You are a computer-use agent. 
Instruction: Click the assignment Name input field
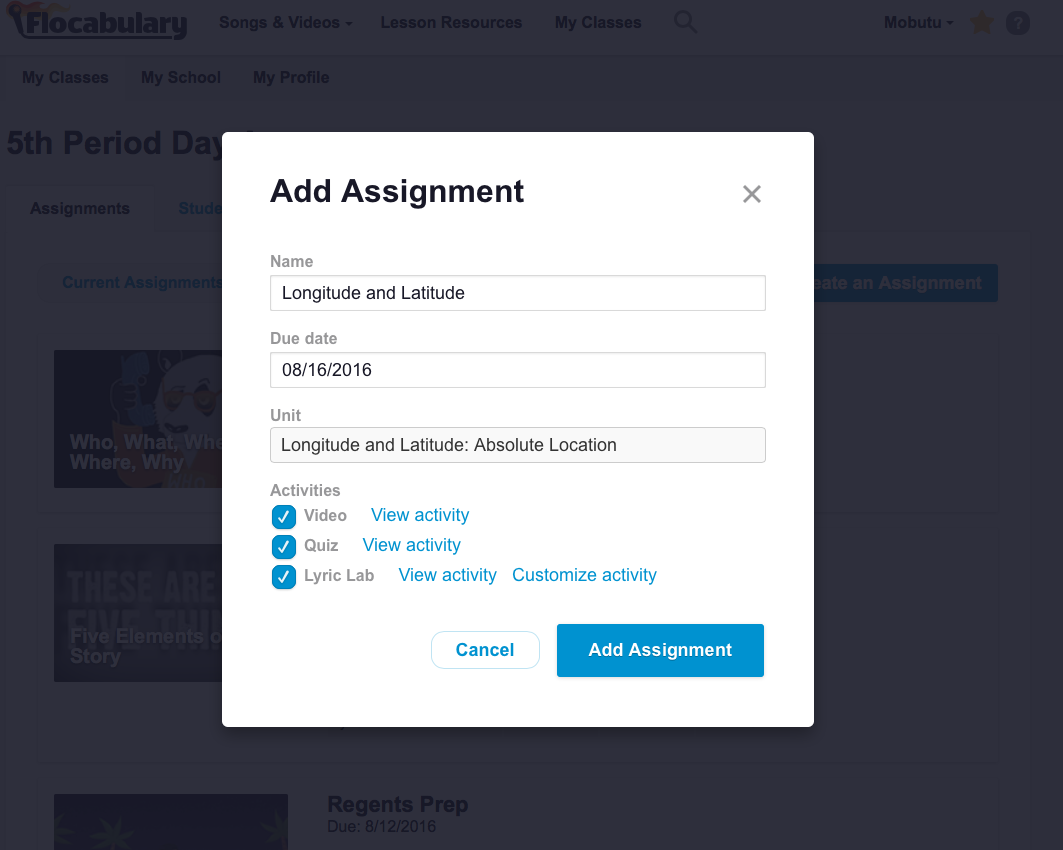pyautogui.click(x=517, y=293)
